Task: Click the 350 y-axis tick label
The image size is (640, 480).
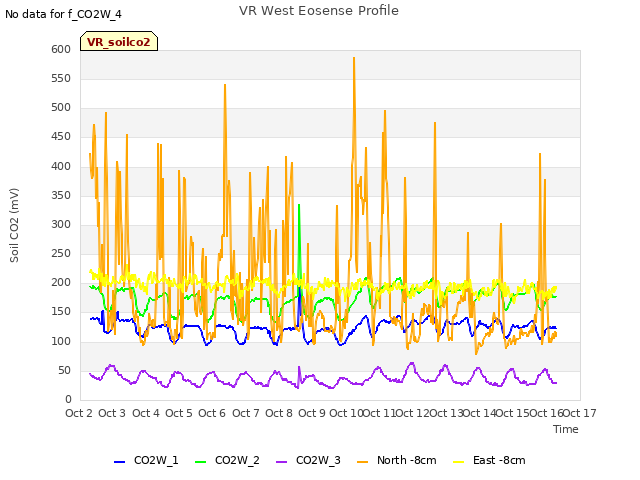Action: point(61,196)
